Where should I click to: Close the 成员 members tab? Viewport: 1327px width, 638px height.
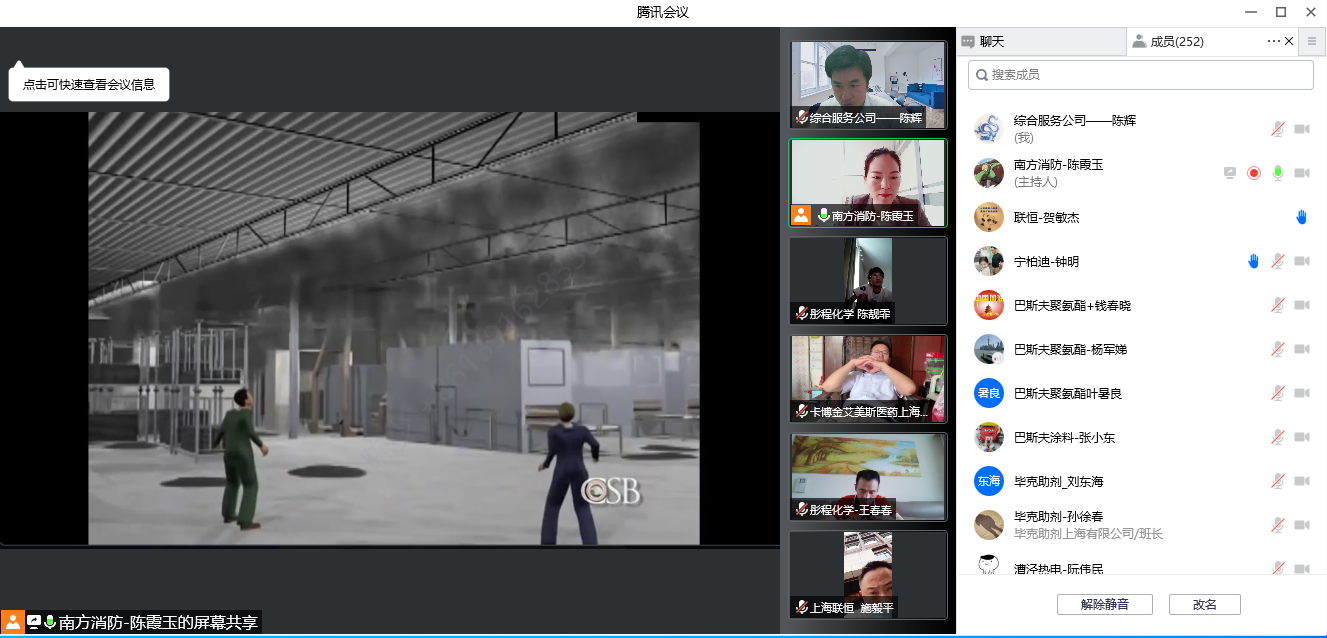1289,41
